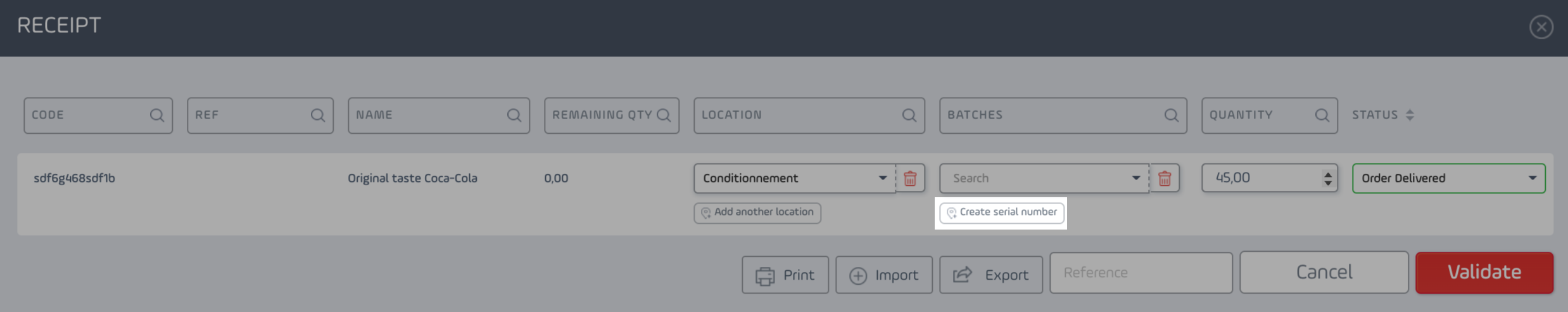1568x312 pixels.
Task: Click the magnifier in the LOCATION filter
Action: tap(909, 115)
